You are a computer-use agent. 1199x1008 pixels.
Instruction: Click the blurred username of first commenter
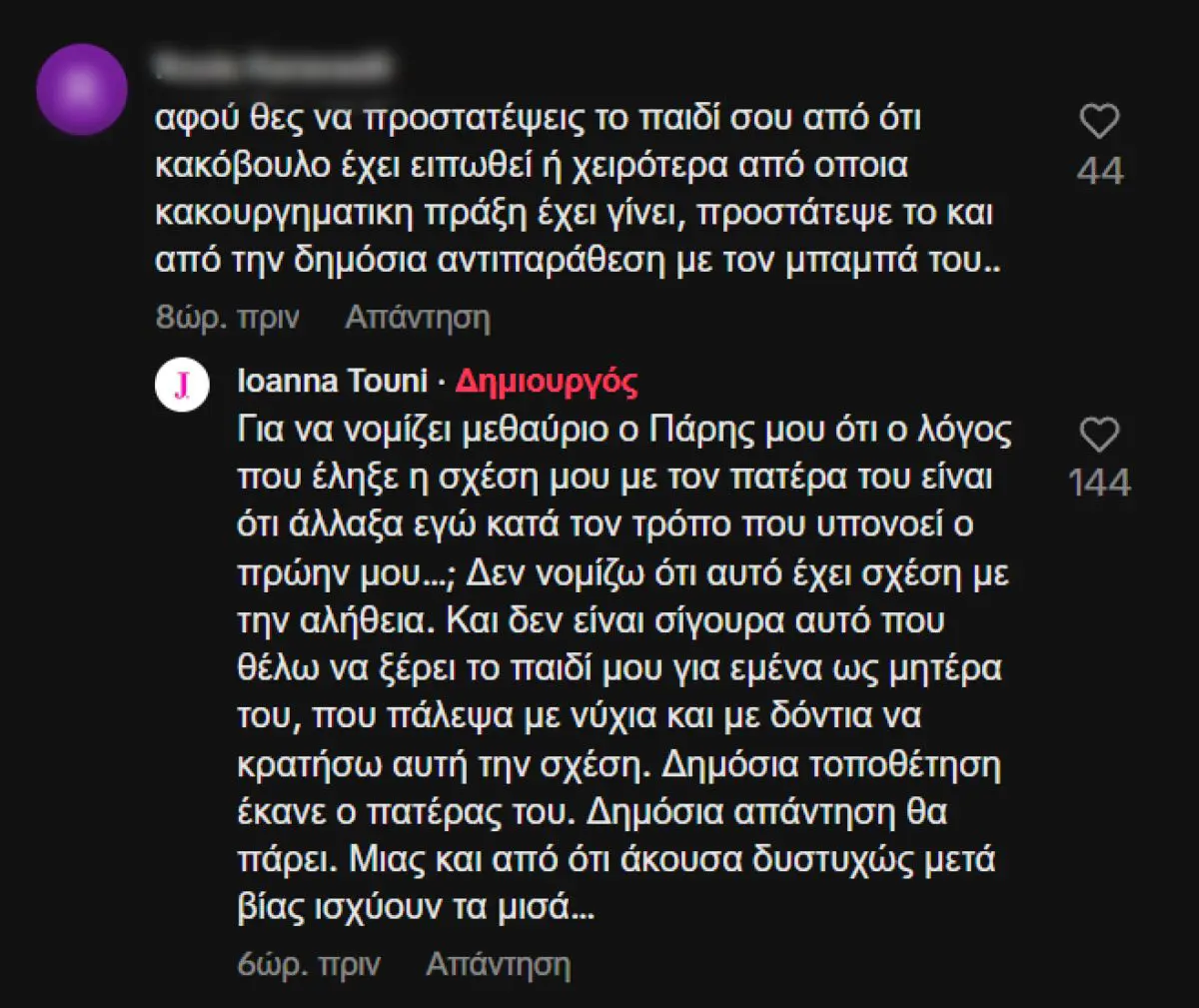pyautogui.click(x=272, y=67)
